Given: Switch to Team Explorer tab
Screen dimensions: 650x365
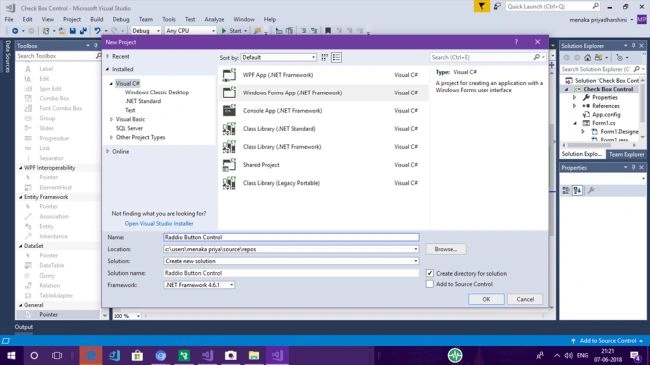Looking at the screenshot, I should coord(626,154).
